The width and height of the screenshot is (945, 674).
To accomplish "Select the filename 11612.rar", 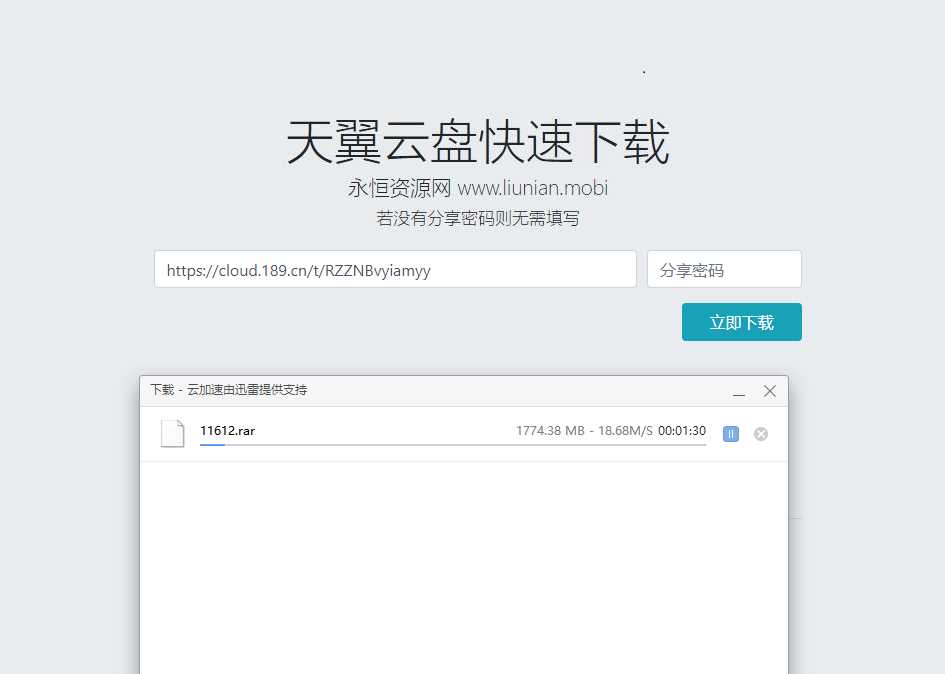I will tap(226, 430).
